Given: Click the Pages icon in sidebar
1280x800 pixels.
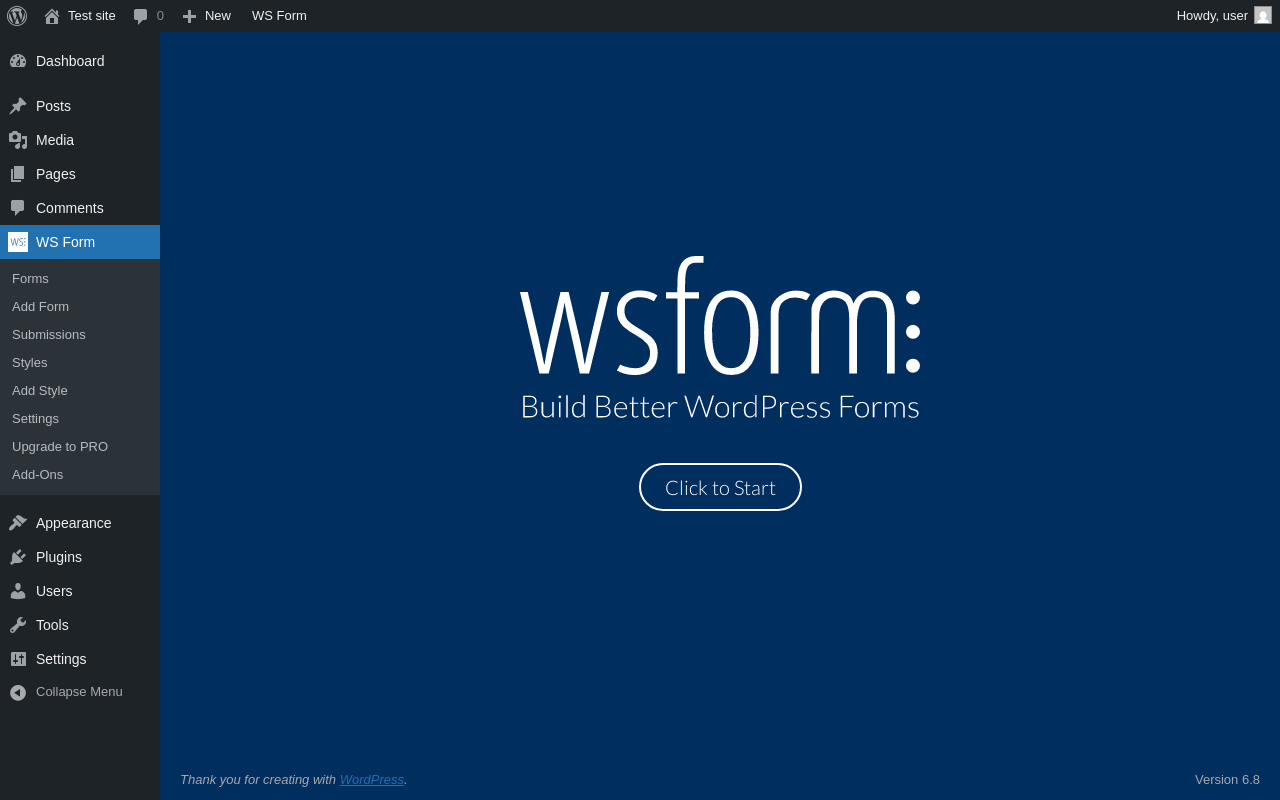Looking at the screenshot, I should point(18,174).
